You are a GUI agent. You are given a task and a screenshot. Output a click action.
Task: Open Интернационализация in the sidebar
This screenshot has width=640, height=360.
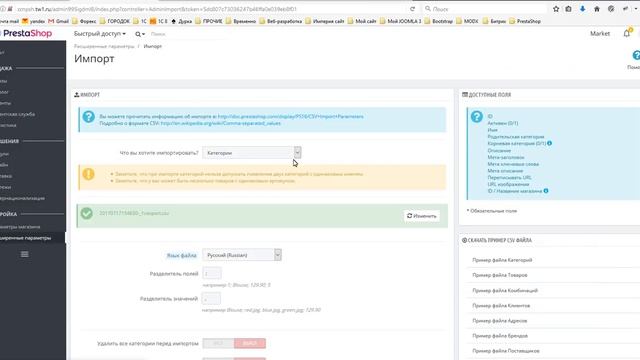click(x=22, y=198)
